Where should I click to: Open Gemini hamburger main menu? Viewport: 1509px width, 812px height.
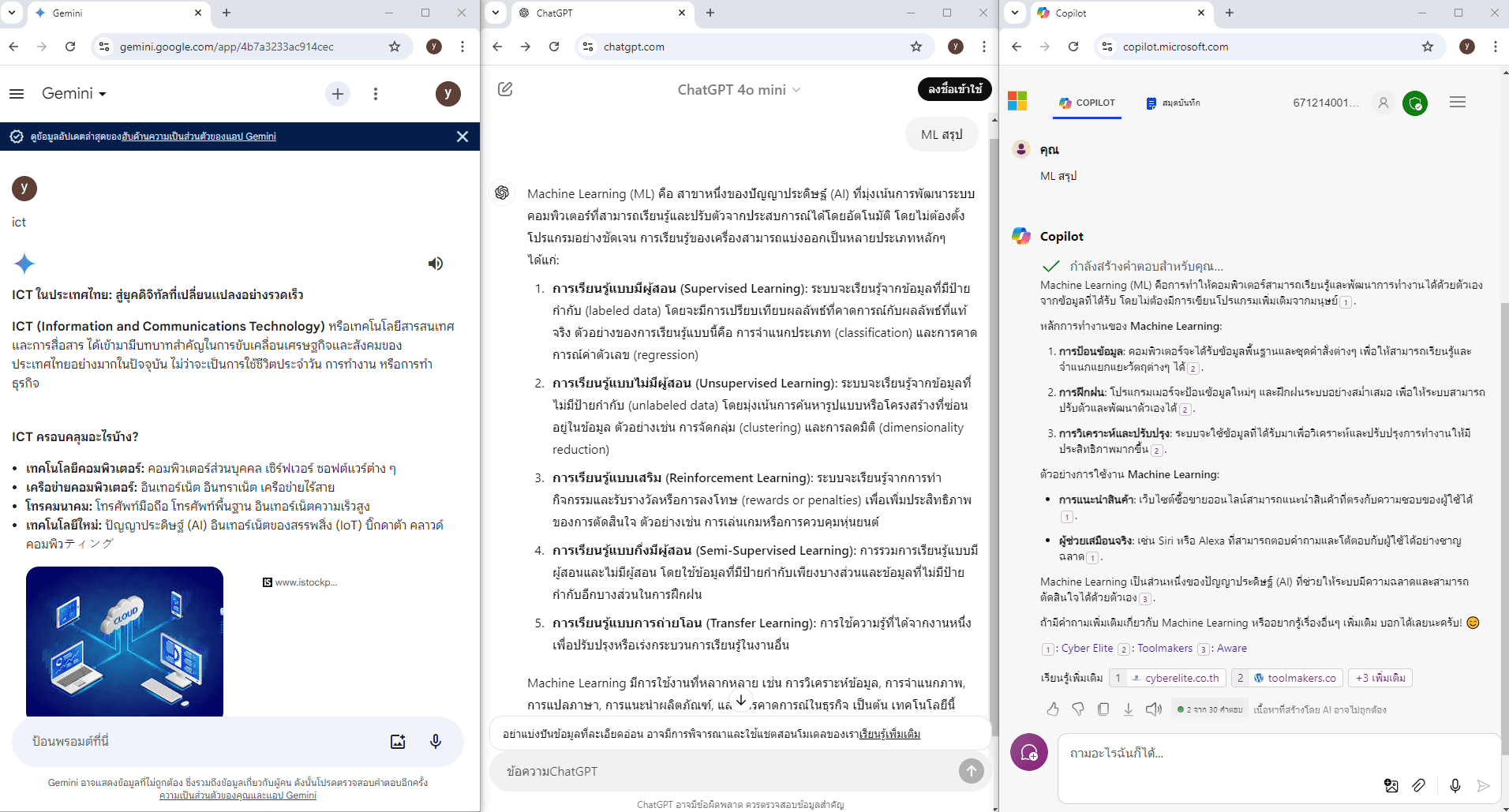(x=17, y=94)
